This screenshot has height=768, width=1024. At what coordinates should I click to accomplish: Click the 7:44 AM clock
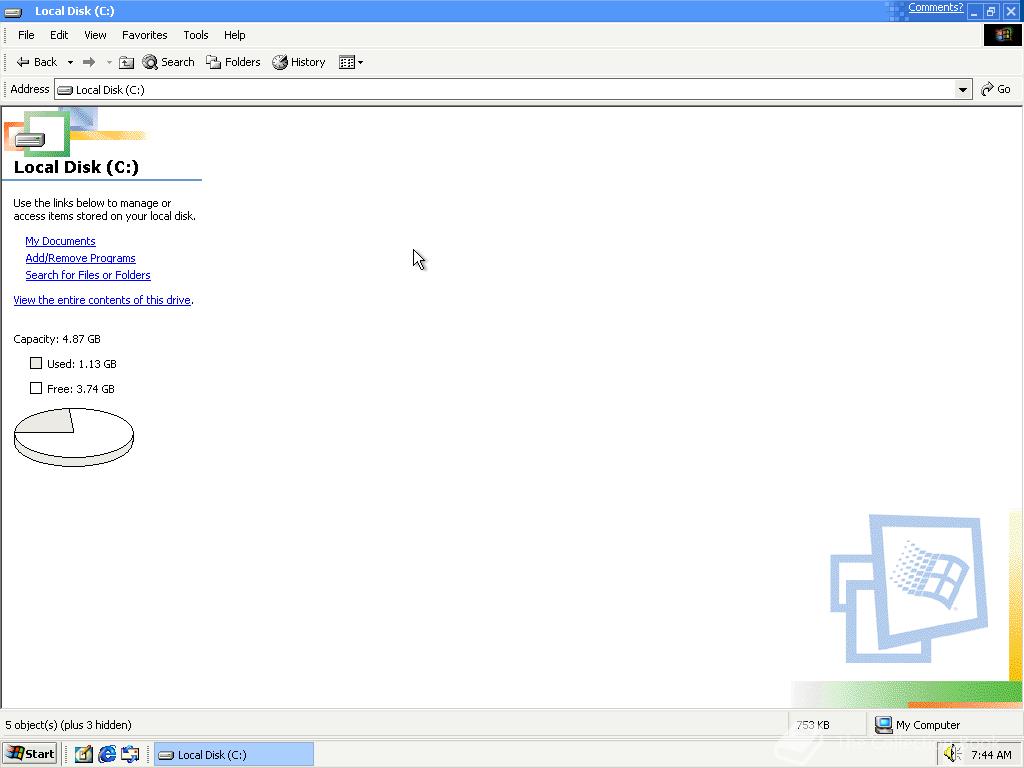point(991,755)
